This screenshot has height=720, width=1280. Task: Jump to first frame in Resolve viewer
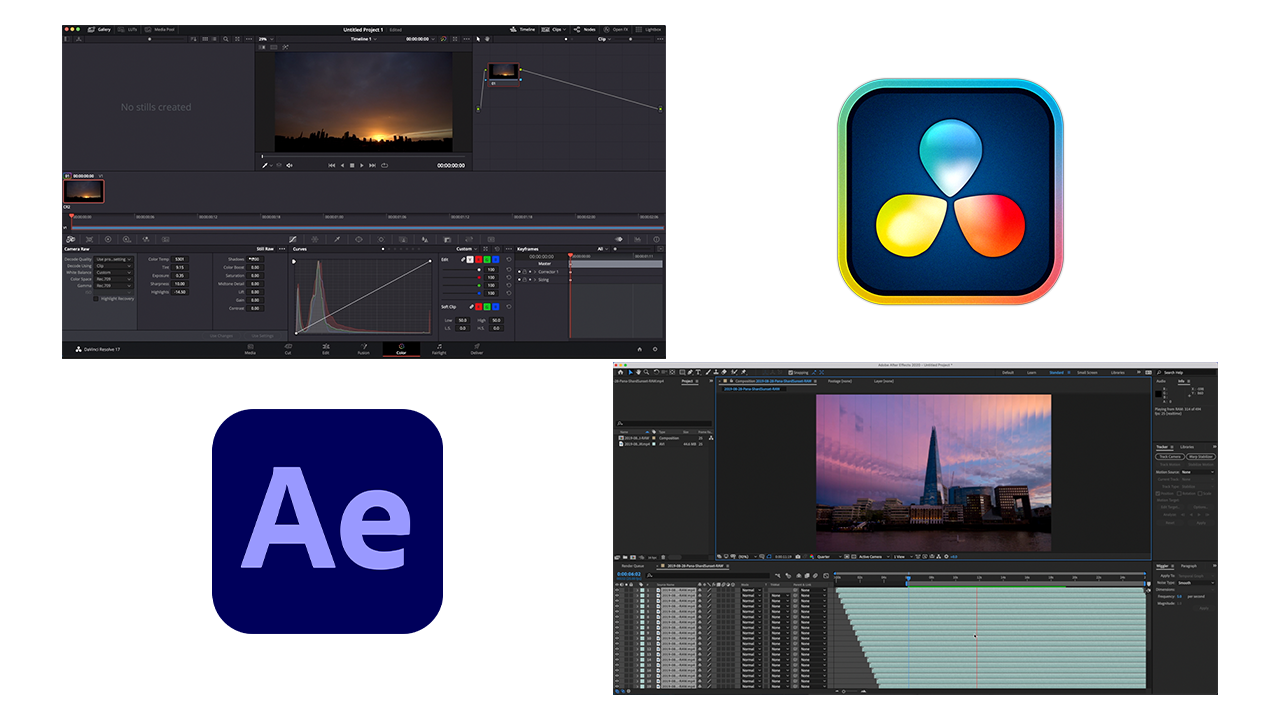coord(332,165)
